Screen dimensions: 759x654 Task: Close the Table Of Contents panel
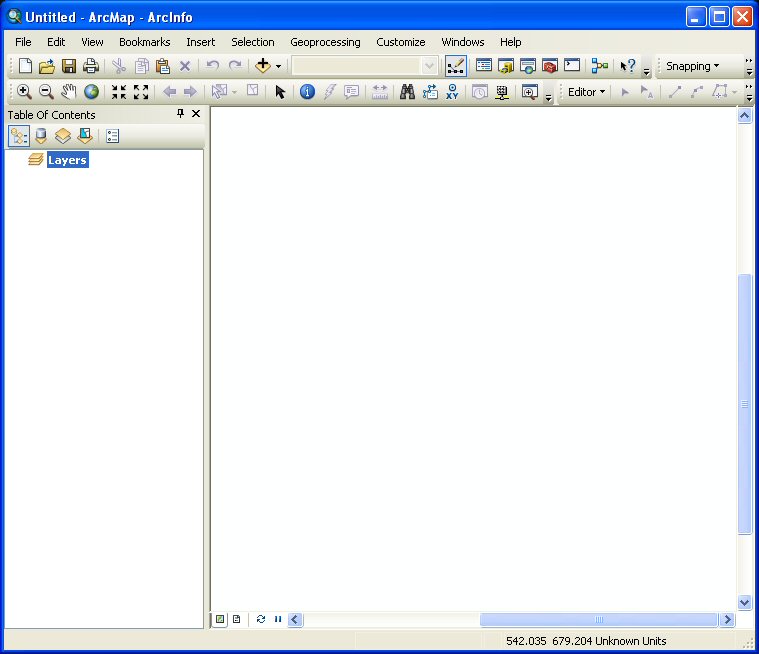(x=196, y=114)
